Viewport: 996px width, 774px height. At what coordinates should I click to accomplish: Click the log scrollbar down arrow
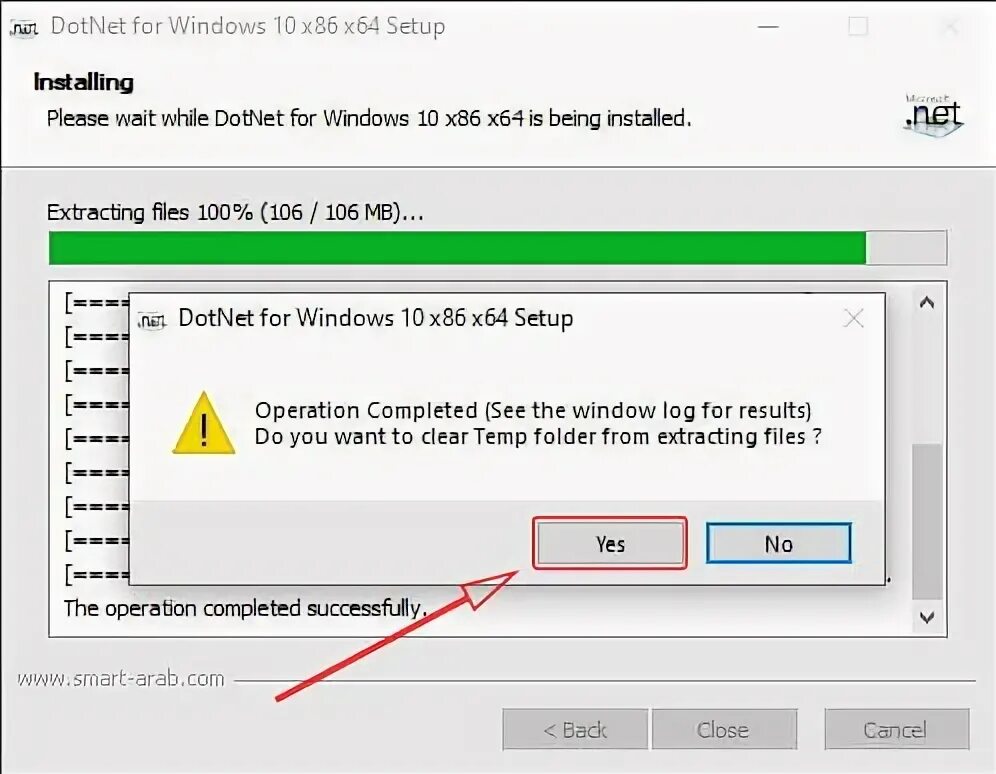pos(927,617)
